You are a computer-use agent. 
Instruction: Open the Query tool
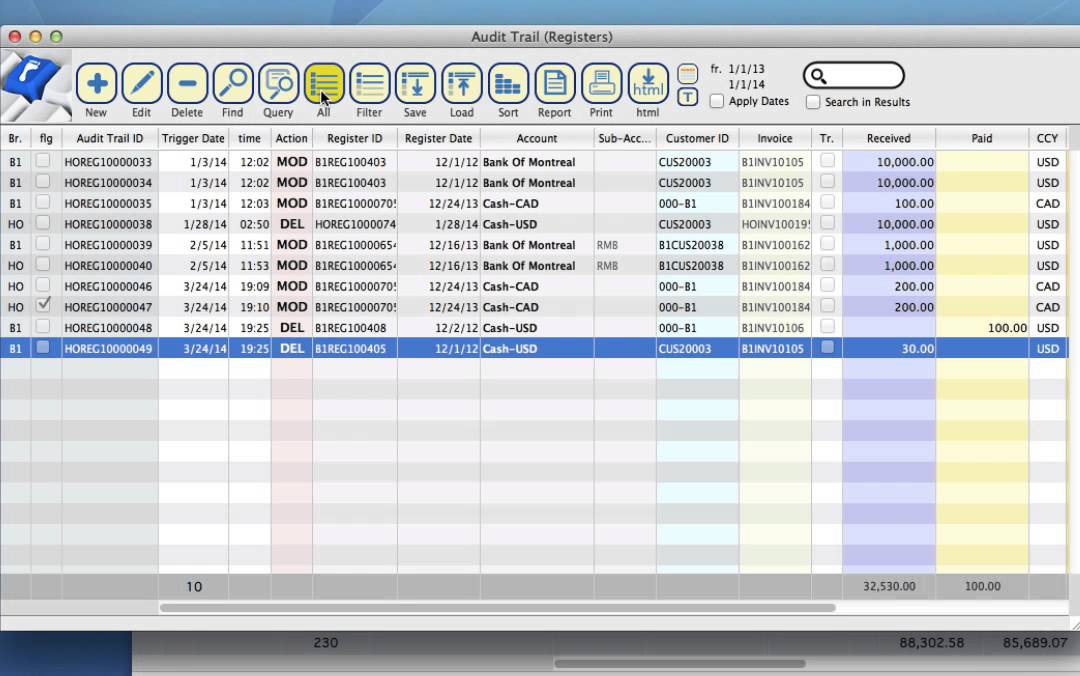[278, 83]
